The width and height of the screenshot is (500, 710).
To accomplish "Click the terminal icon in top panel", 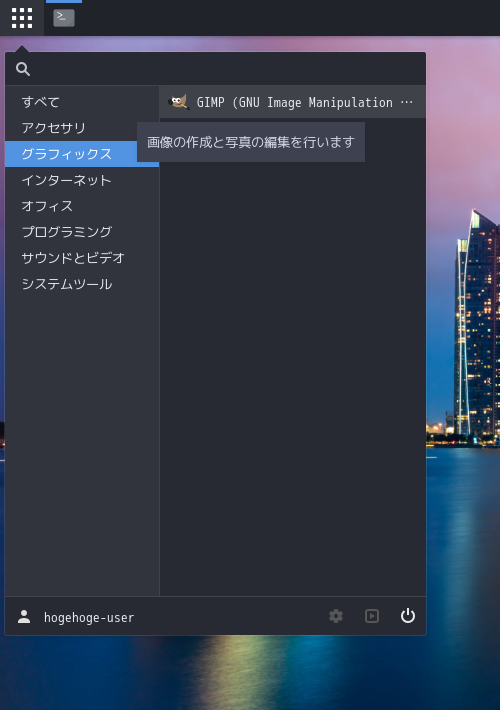I will pos(64,18).
